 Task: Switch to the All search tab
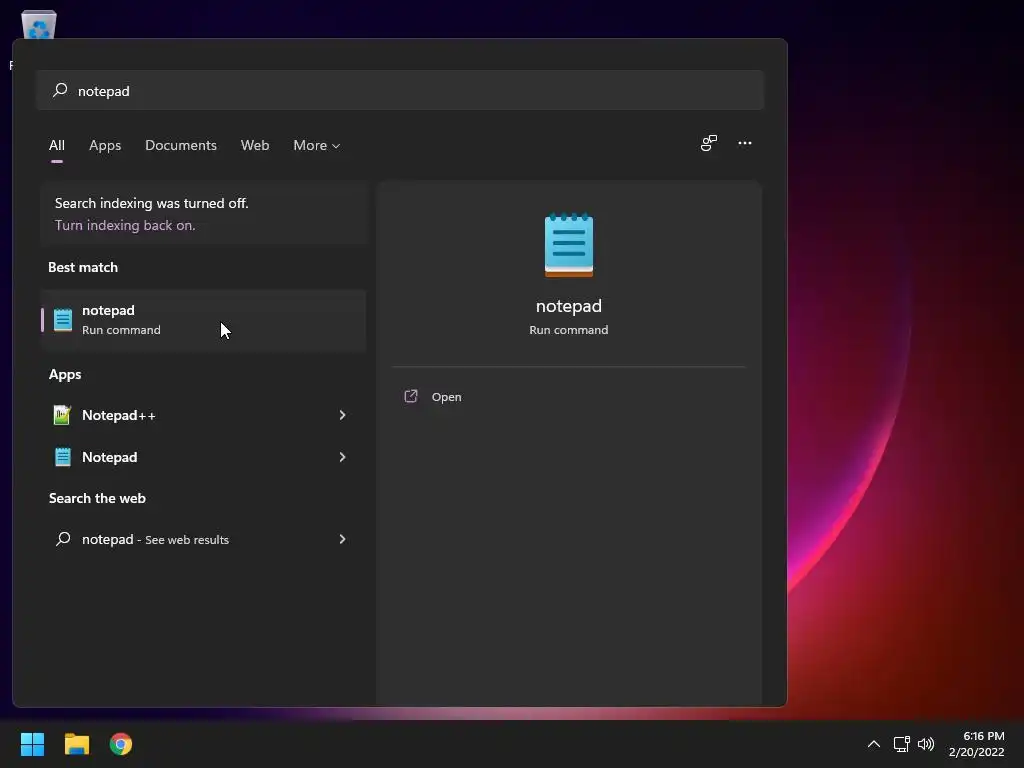pos(57,146)
